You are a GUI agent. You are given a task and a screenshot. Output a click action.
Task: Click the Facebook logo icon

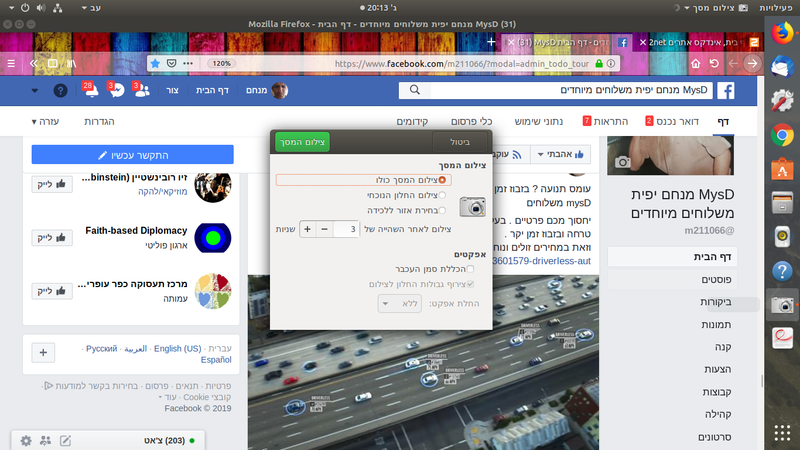[726, 90]
